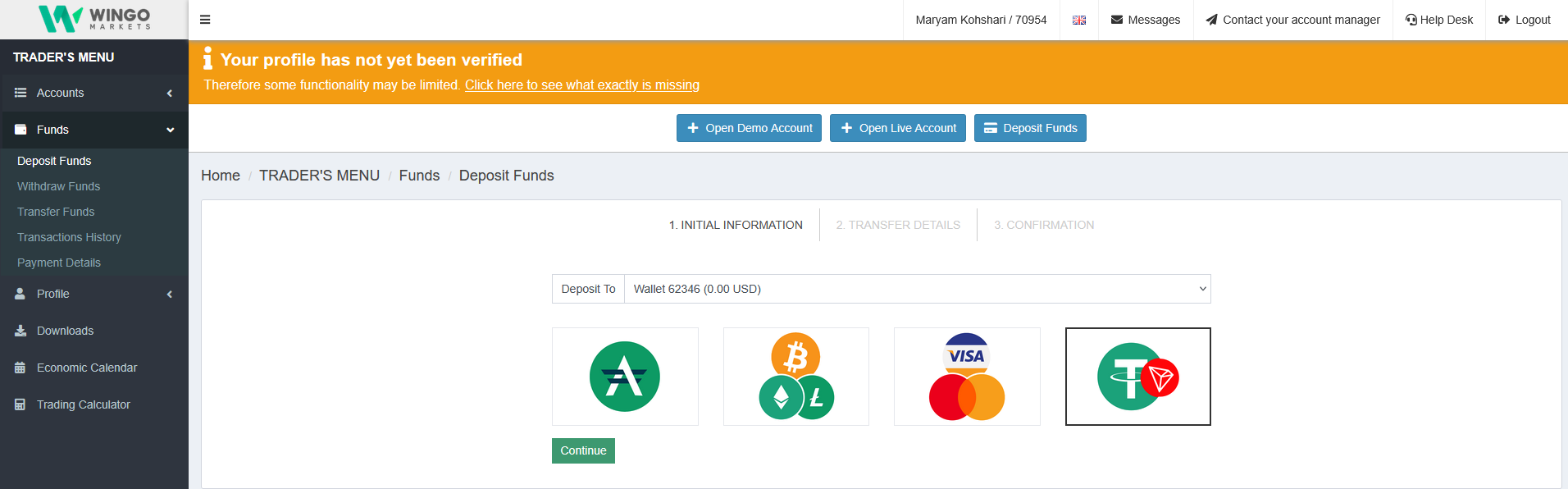
Task: Click the Downloads icon in sidebar
Action: point(21,331)
